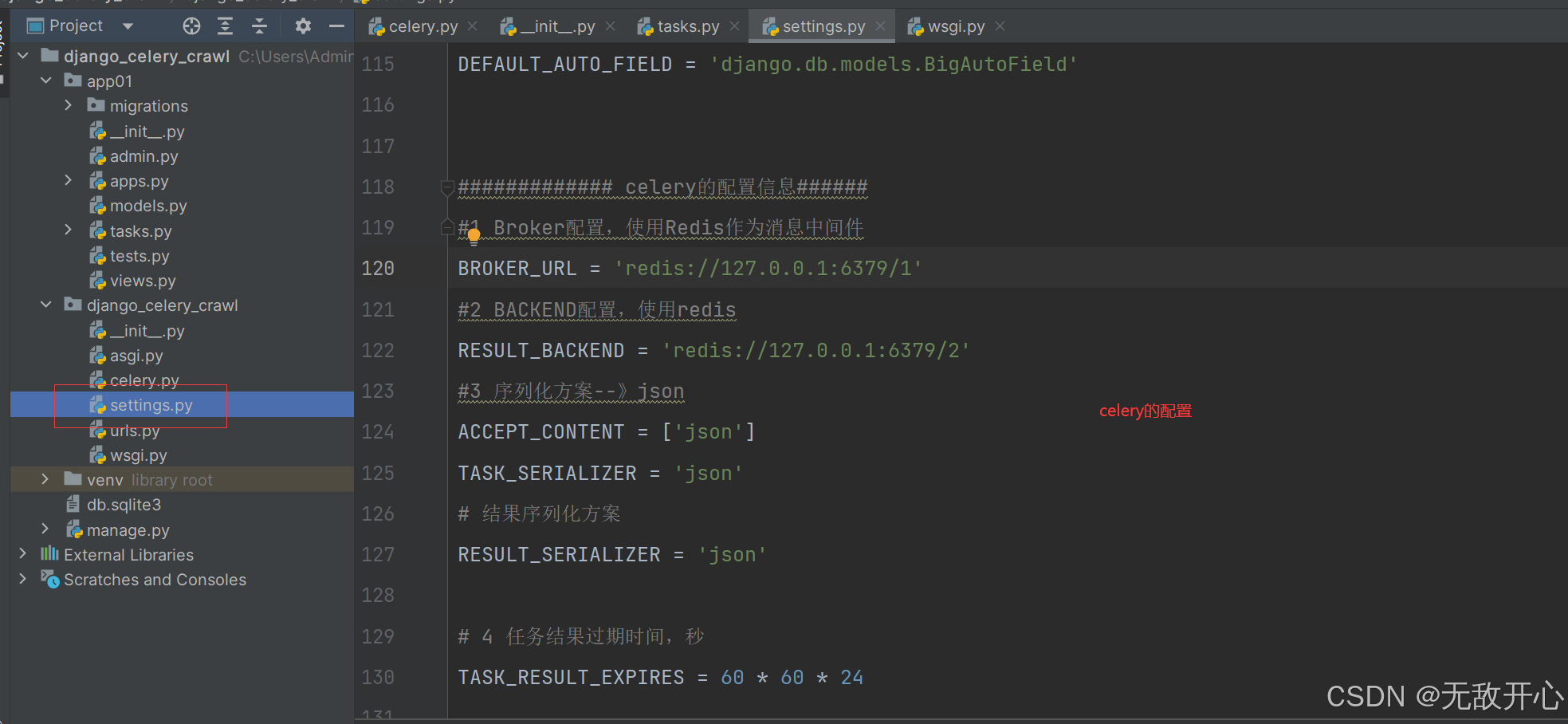Click the admin.py Python file icon
The width and height of the screenshot is (1568, 724).
[x=97, y=156]
